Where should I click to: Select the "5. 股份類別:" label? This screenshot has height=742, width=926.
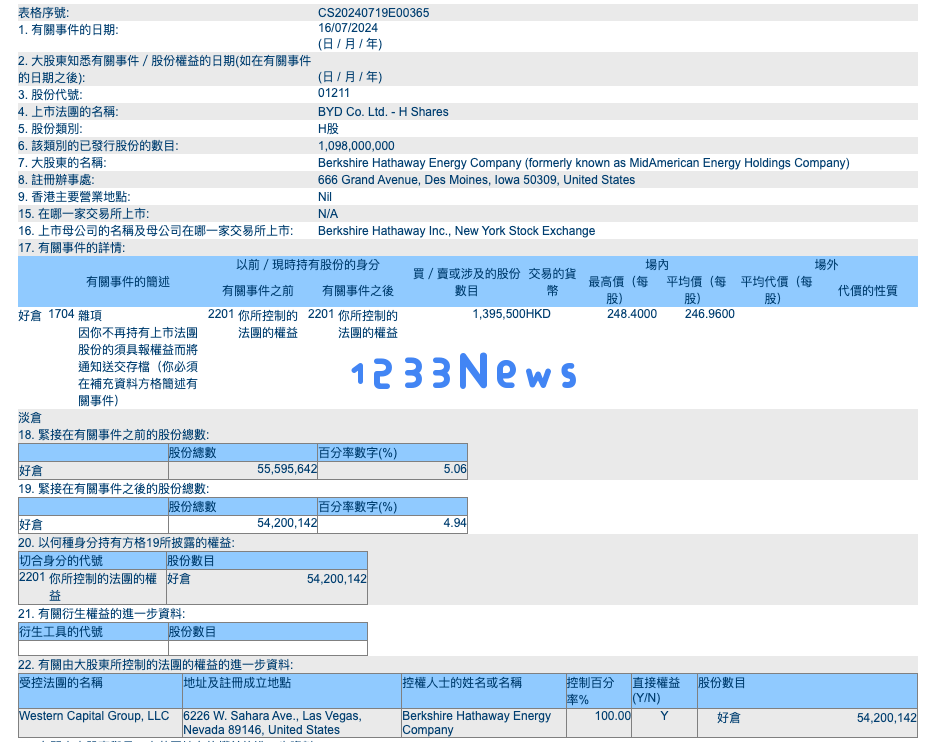click(50, 129)
